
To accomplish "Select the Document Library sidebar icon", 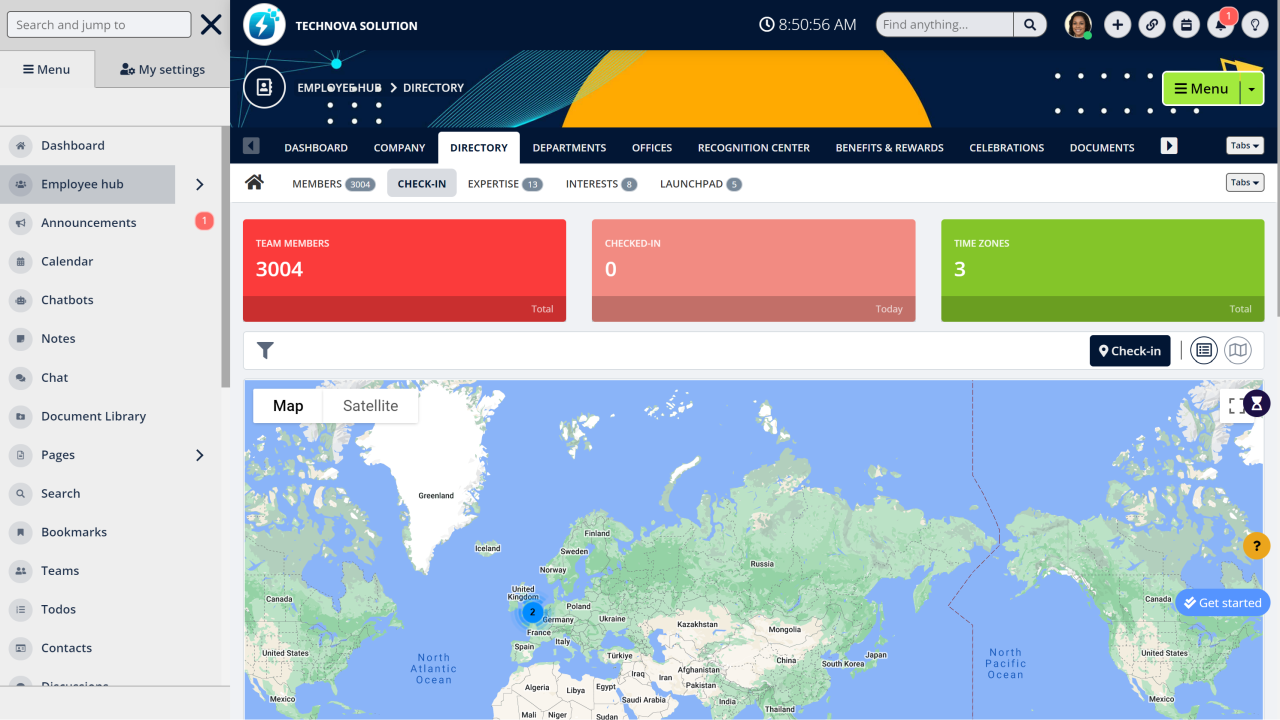I will 22,416.
